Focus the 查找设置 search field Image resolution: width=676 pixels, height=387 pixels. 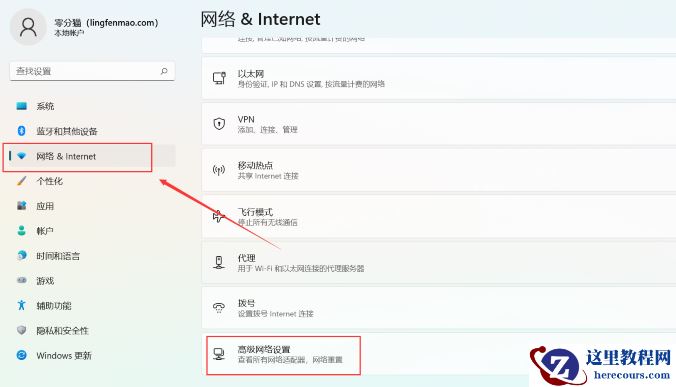pyautogui.click(x=92, y=71)
